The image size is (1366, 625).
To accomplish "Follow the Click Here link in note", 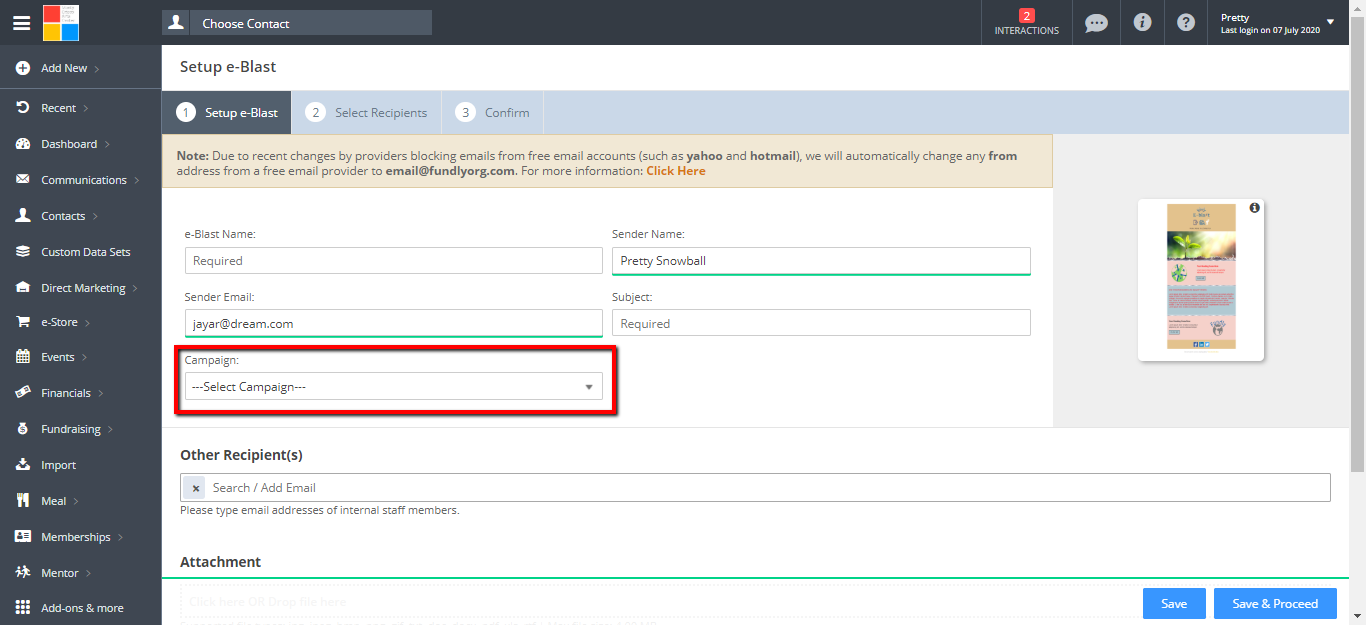I will pyautogui.click(x=675, y=171).
